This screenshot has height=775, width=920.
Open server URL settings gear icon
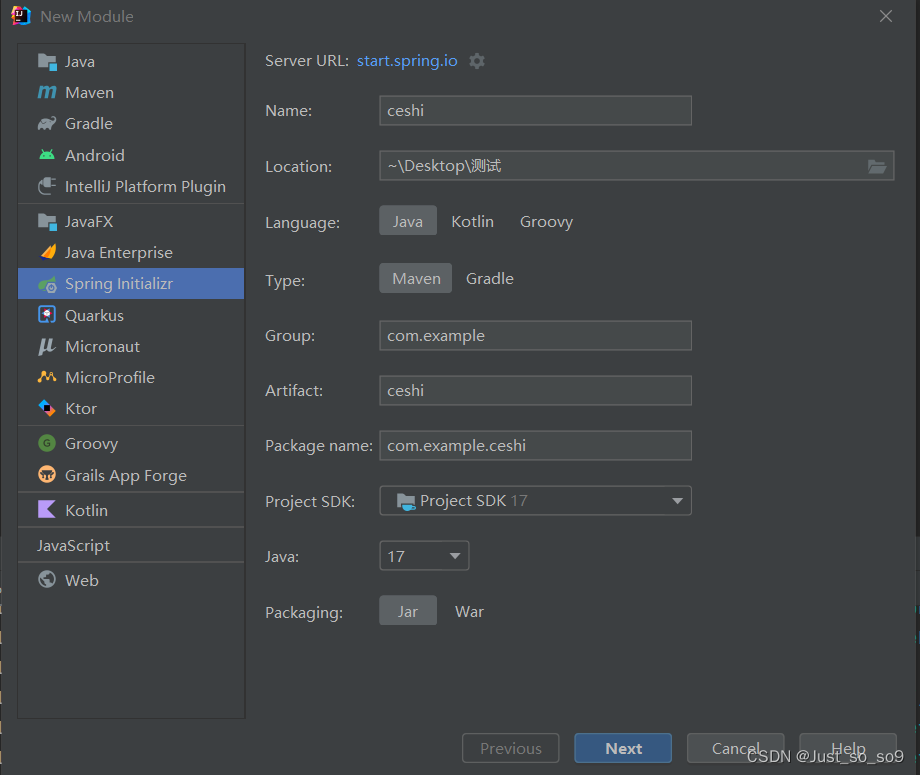coord(477,61)
